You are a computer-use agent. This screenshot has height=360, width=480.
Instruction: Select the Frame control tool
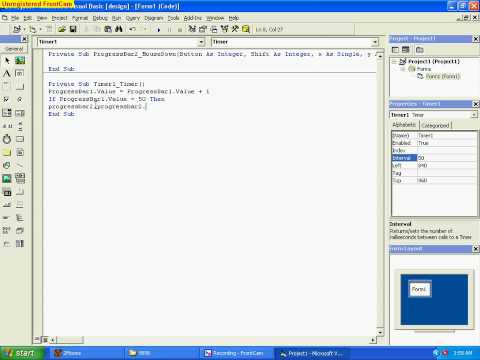coord(7,87)
